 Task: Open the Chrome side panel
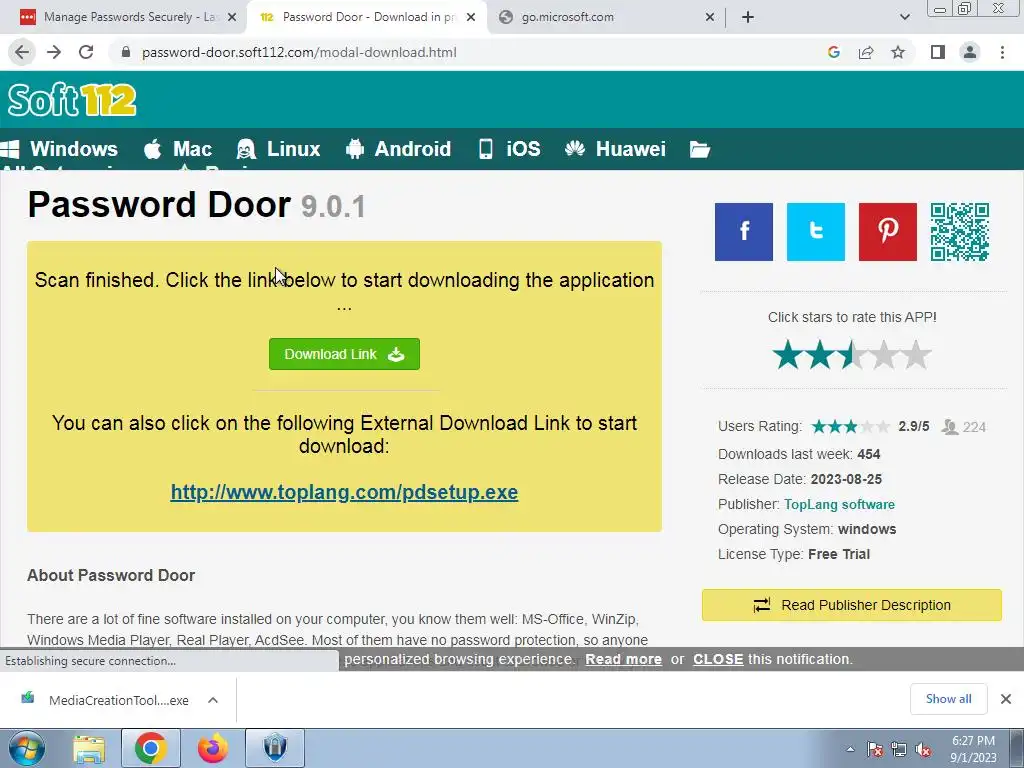click(x=938, y=52)
